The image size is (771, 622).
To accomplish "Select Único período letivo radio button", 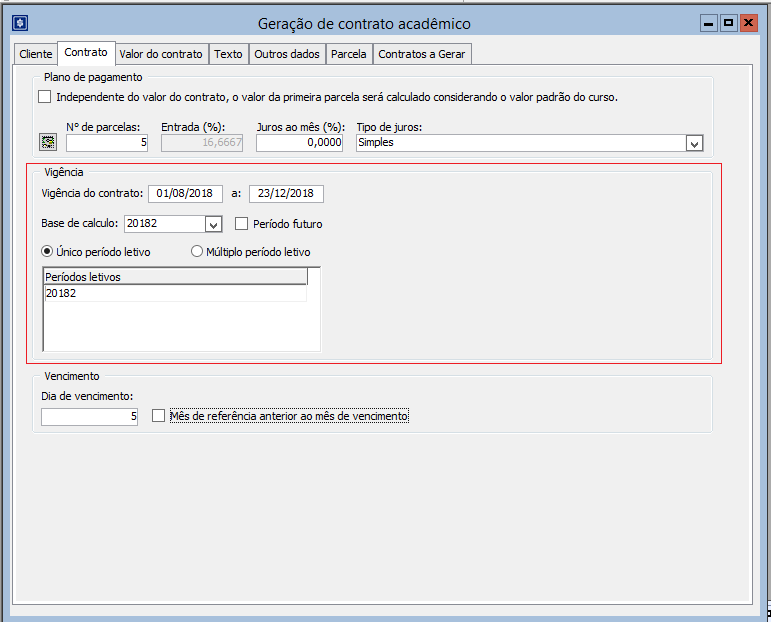I will [47, 252].
